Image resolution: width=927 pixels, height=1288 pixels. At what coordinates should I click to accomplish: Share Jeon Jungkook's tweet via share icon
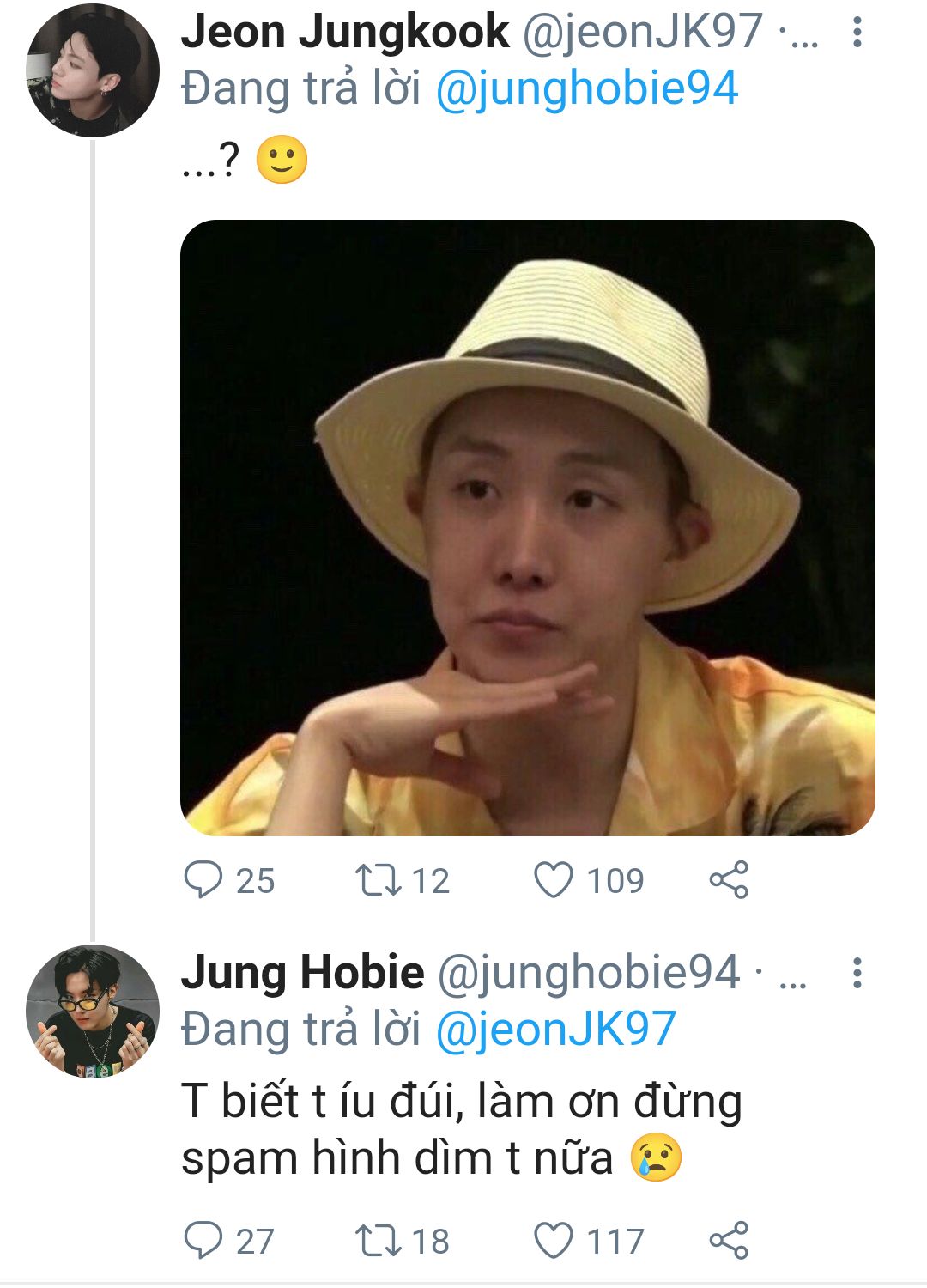pyautogui.click(x=729, y=880)
